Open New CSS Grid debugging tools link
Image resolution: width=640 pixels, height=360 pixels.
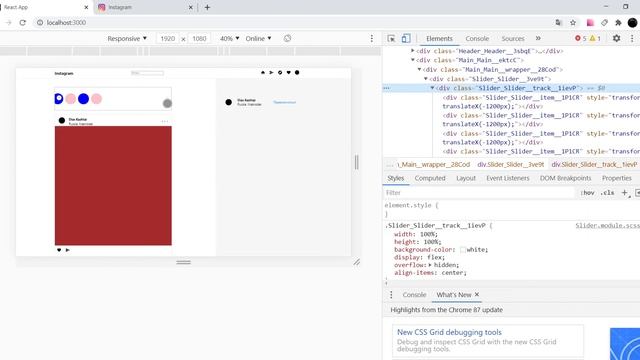(x=449, y=332)
